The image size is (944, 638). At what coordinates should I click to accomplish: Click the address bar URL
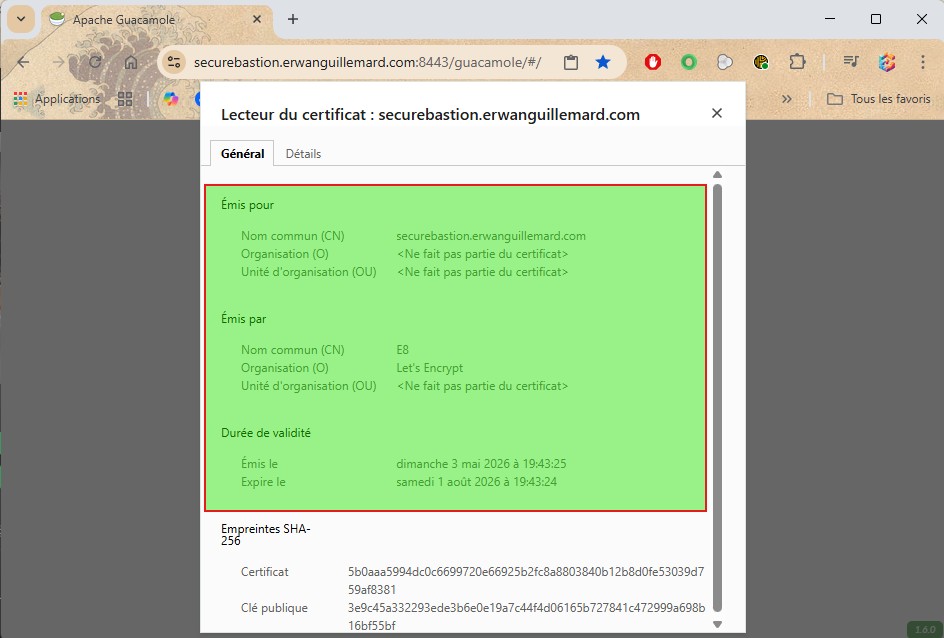coord(367,62)
